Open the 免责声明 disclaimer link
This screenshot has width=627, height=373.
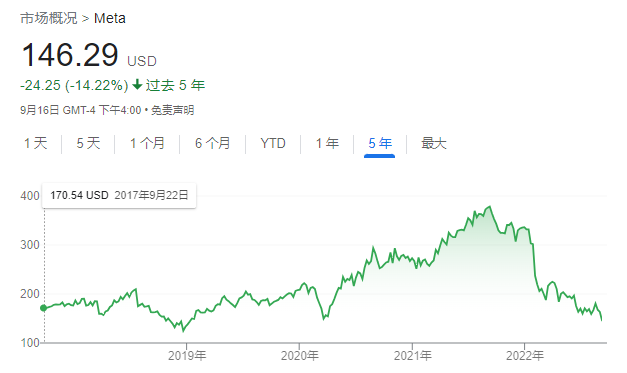172,110
